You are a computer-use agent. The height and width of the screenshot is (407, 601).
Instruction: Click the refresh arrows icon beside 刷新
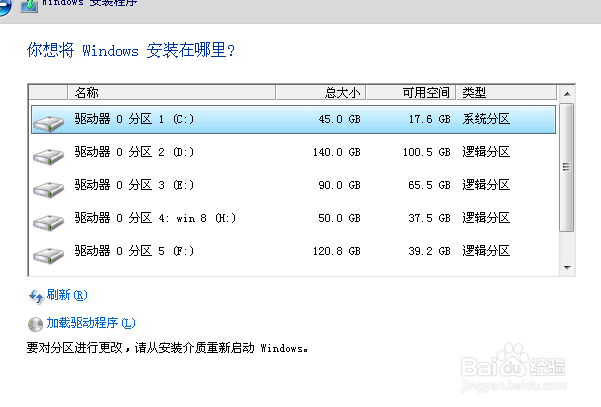(x=36, y=296)
